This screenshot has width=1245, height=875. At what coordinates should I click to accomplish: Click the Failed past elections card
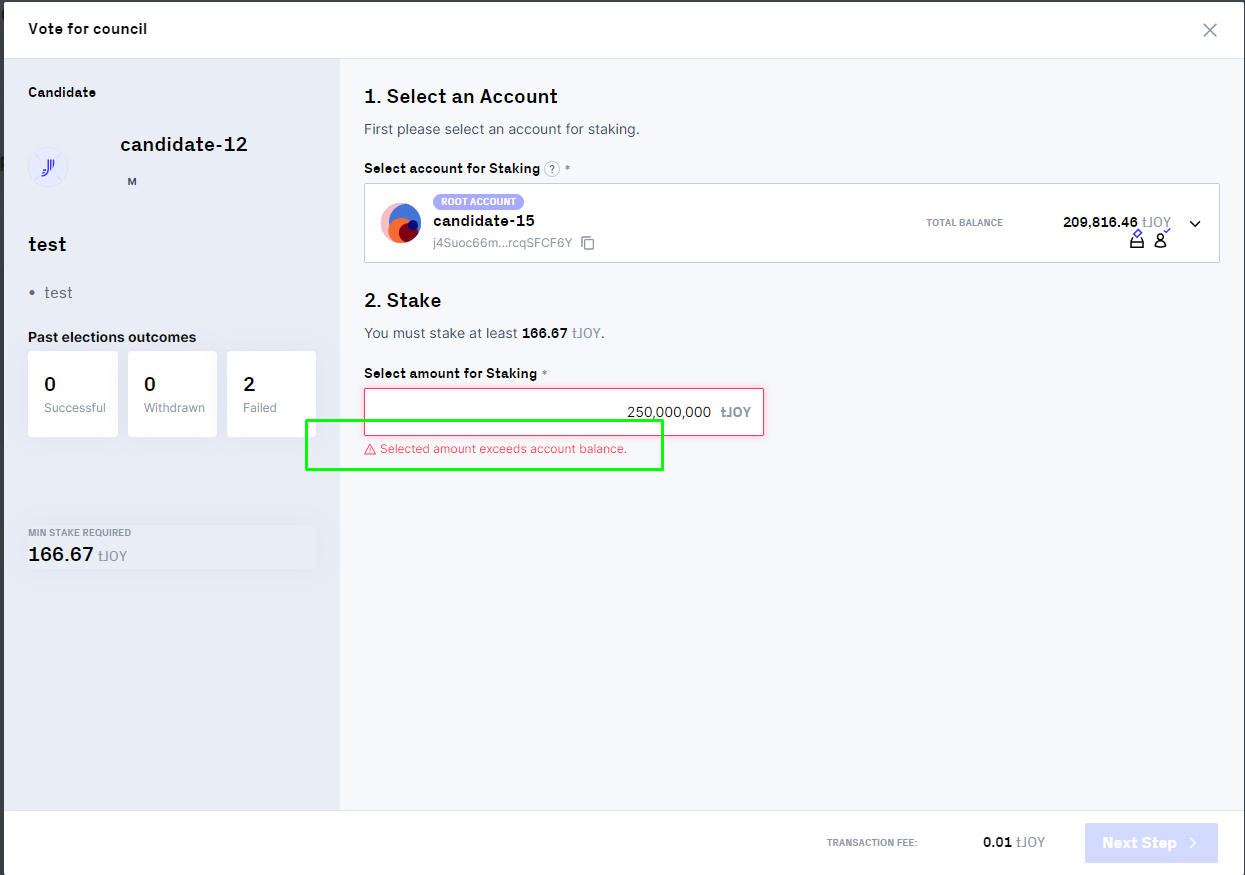[x=271, y=394]
